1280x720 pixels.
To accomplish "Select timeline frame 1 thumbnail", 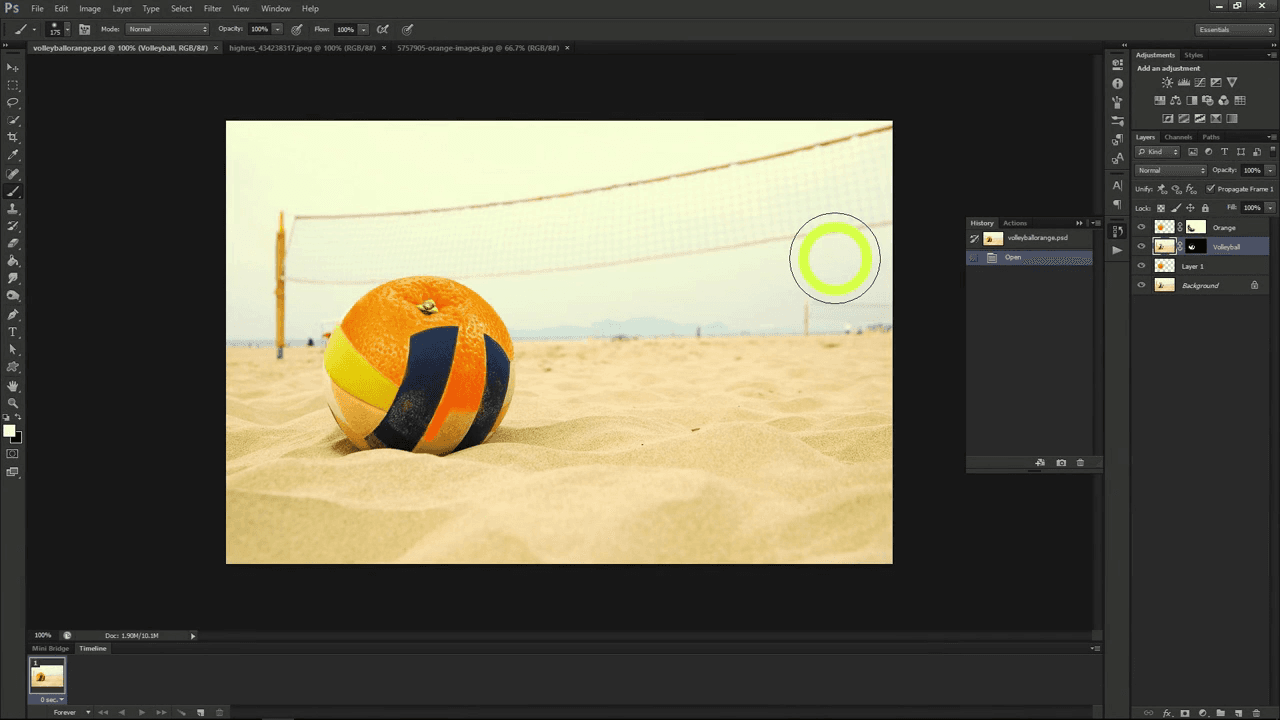I will click(47, 676).
